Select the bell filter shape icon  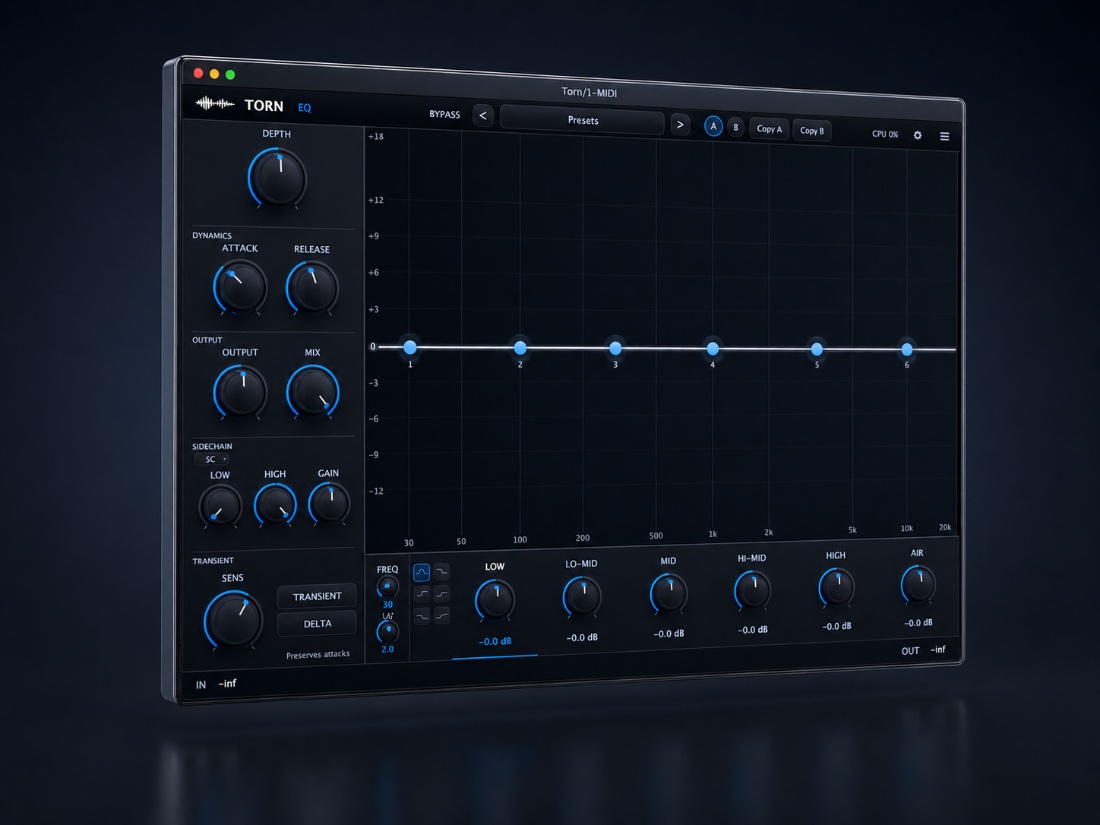[421, 572]
